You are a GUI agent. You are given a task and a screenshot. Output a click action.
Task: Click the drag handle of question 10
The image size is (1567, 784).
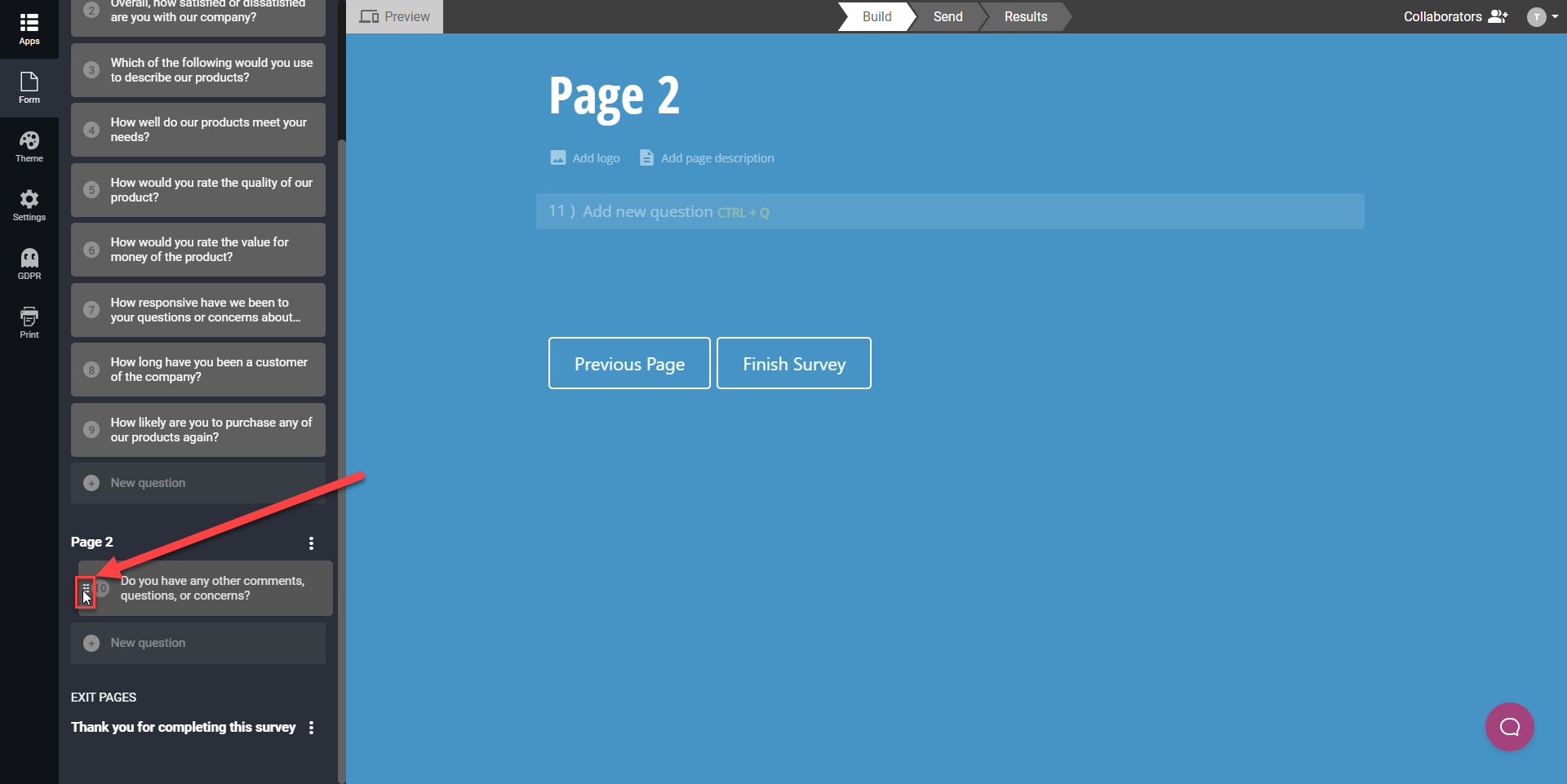coord(86,587)
